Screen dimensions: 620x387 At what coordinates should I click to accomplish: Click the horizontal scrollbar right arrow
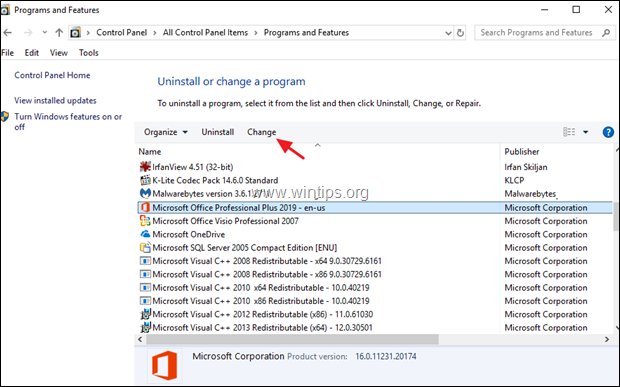pyautogui.click(x=607, y=339)
